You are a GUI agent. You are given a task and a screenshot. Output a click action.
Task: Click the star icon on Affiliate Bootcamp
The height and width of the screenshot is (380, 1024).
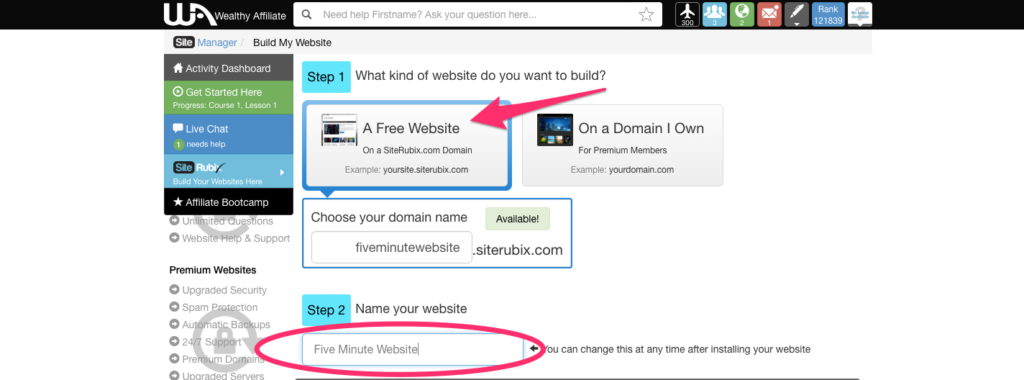pyautogui.click(x=178, y=202)
